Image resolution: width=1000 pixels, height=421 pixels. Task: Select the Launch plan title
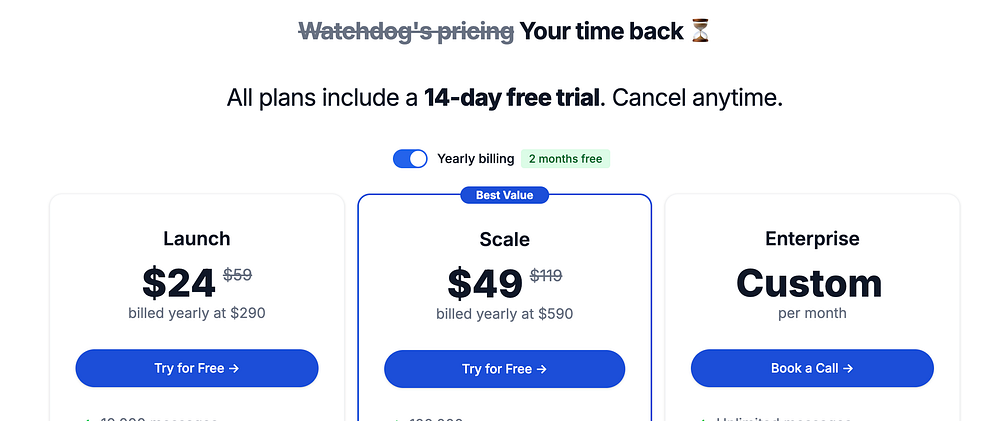(x=197, y=238)
